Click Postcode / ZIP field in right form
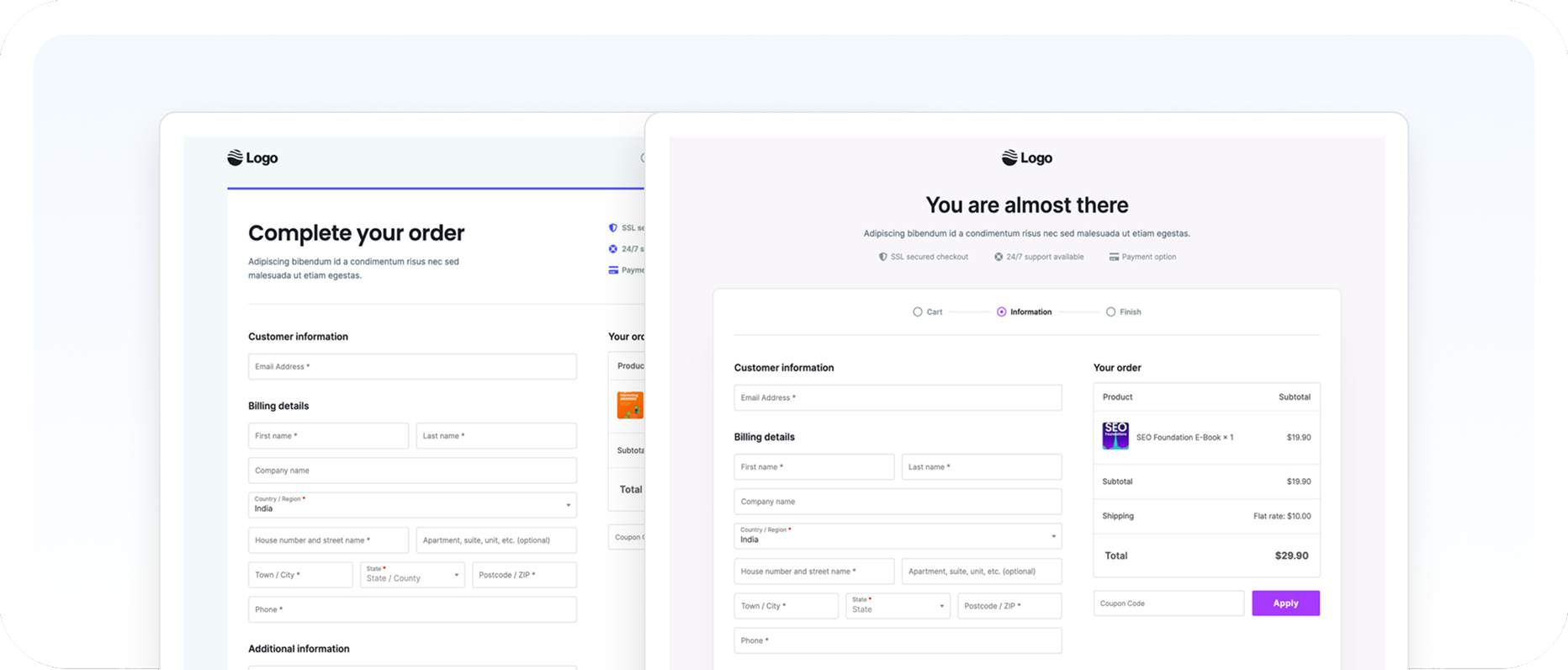The image size is (1568, 670). click(x=1009, y=606)
